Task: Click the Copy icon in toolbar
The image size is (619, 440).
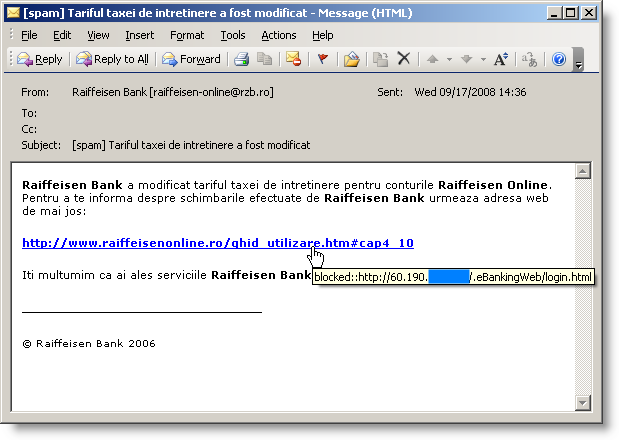Action: click(264, 59)
